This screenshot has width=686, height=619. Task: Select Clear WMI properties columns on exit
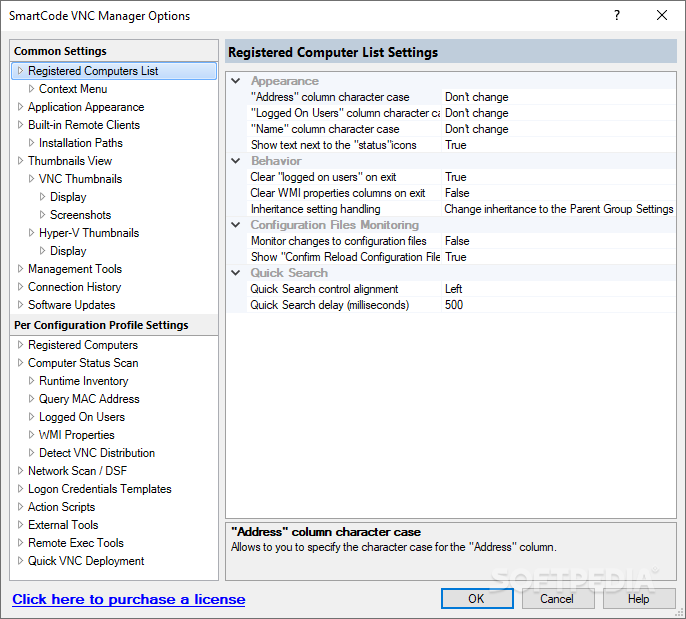point(338,193)
